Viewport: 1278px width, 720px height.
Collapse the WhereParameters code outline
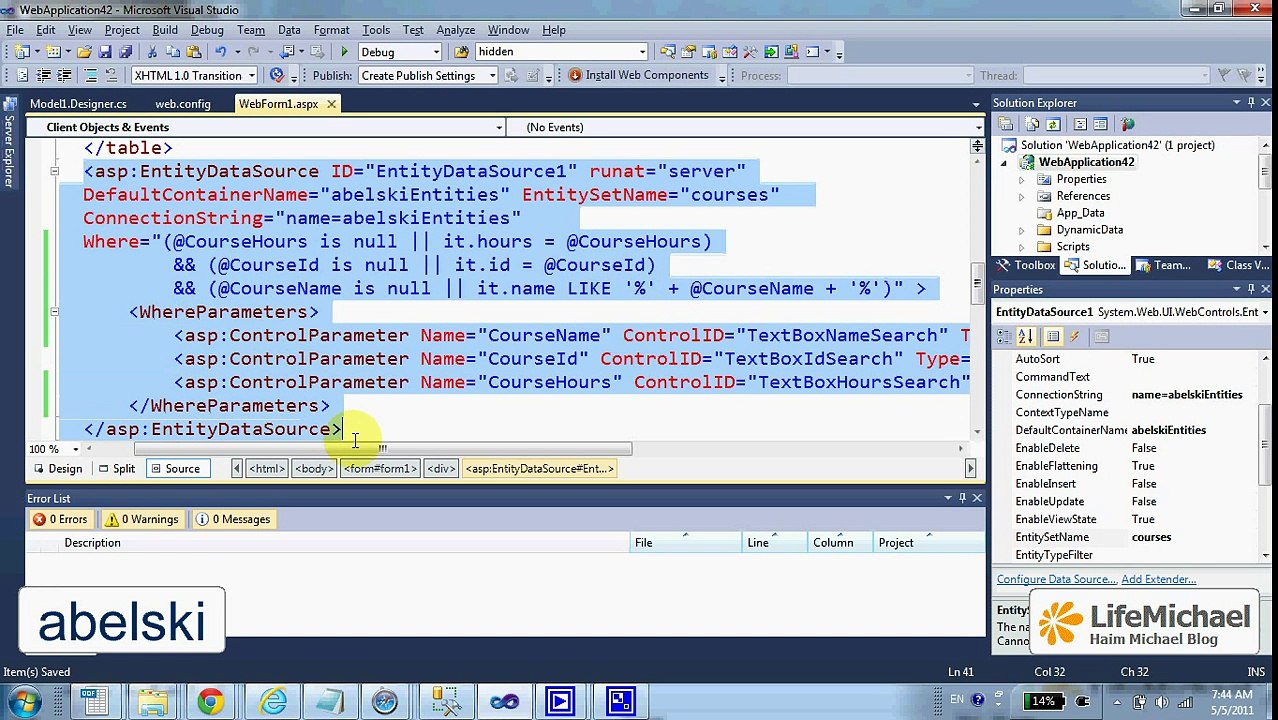(x=55, y=312)
